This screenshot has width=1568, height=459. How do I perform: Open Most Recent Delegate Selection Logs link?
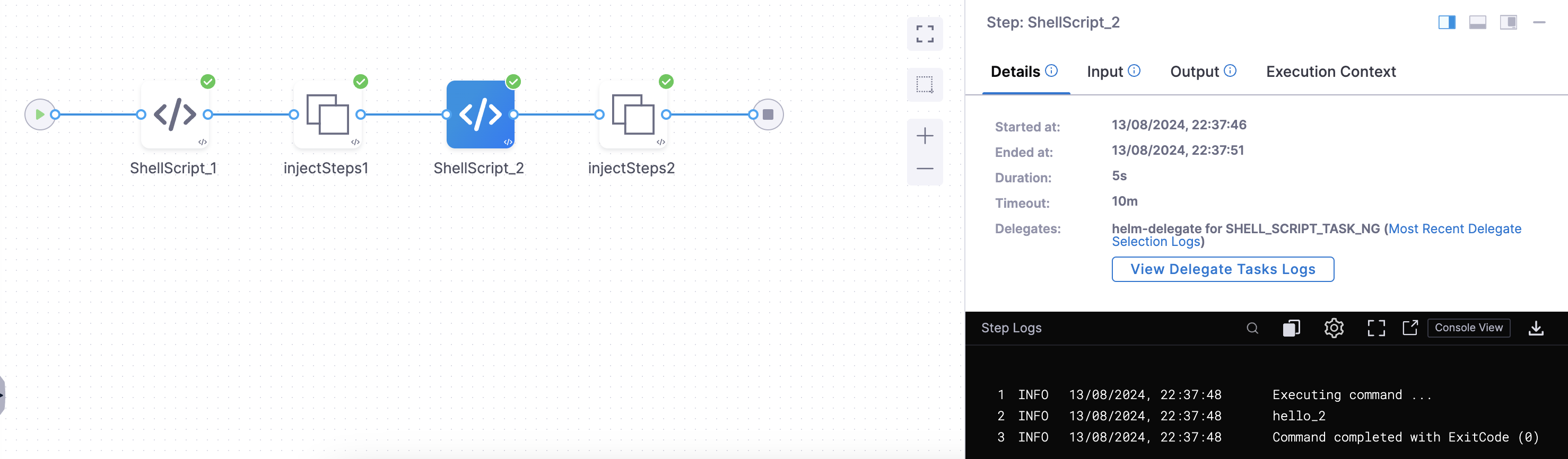click(1454, 228)
